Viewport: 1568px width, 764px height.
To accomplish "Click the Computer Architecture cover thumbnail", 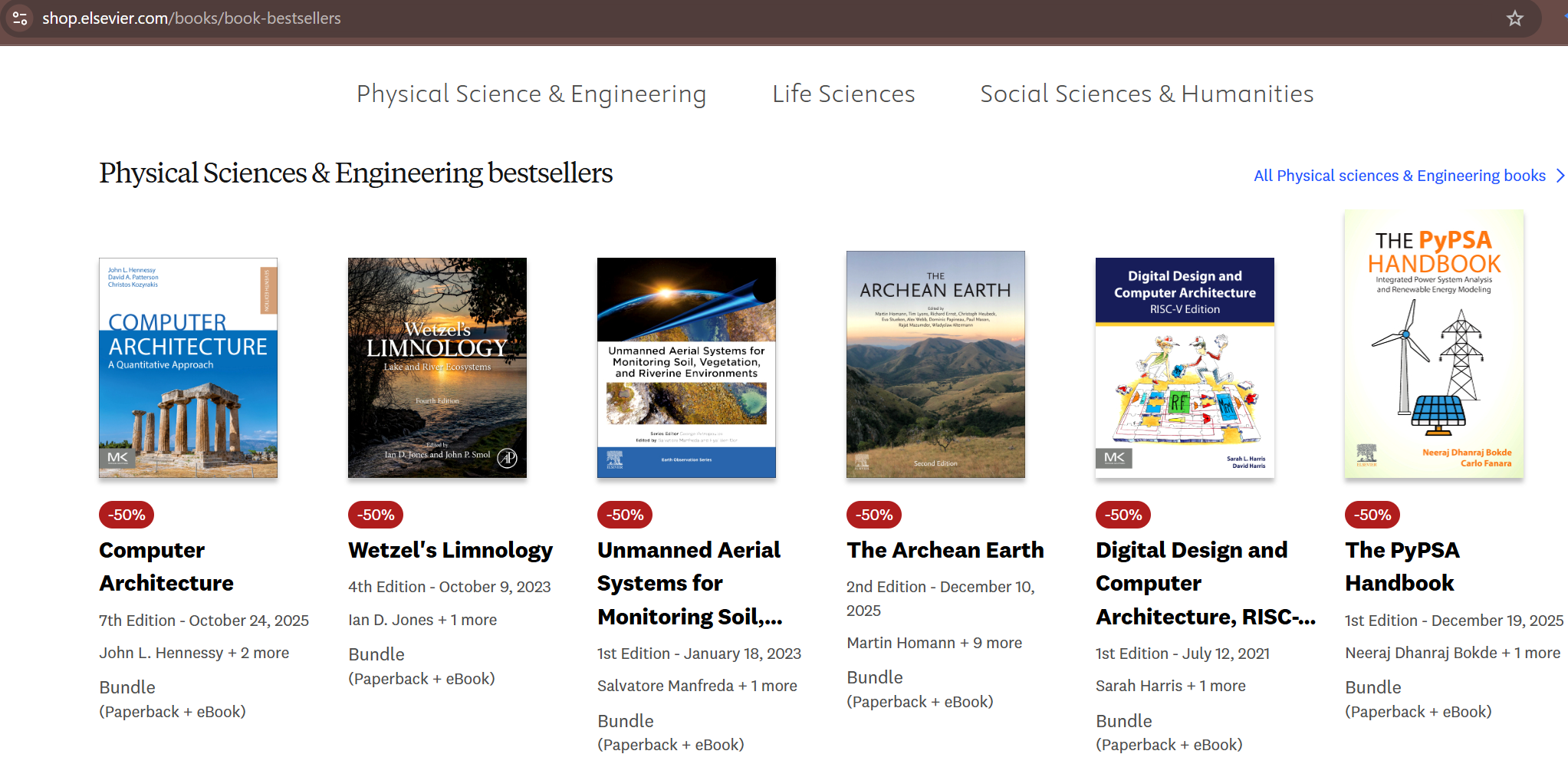I will [188, 368].
